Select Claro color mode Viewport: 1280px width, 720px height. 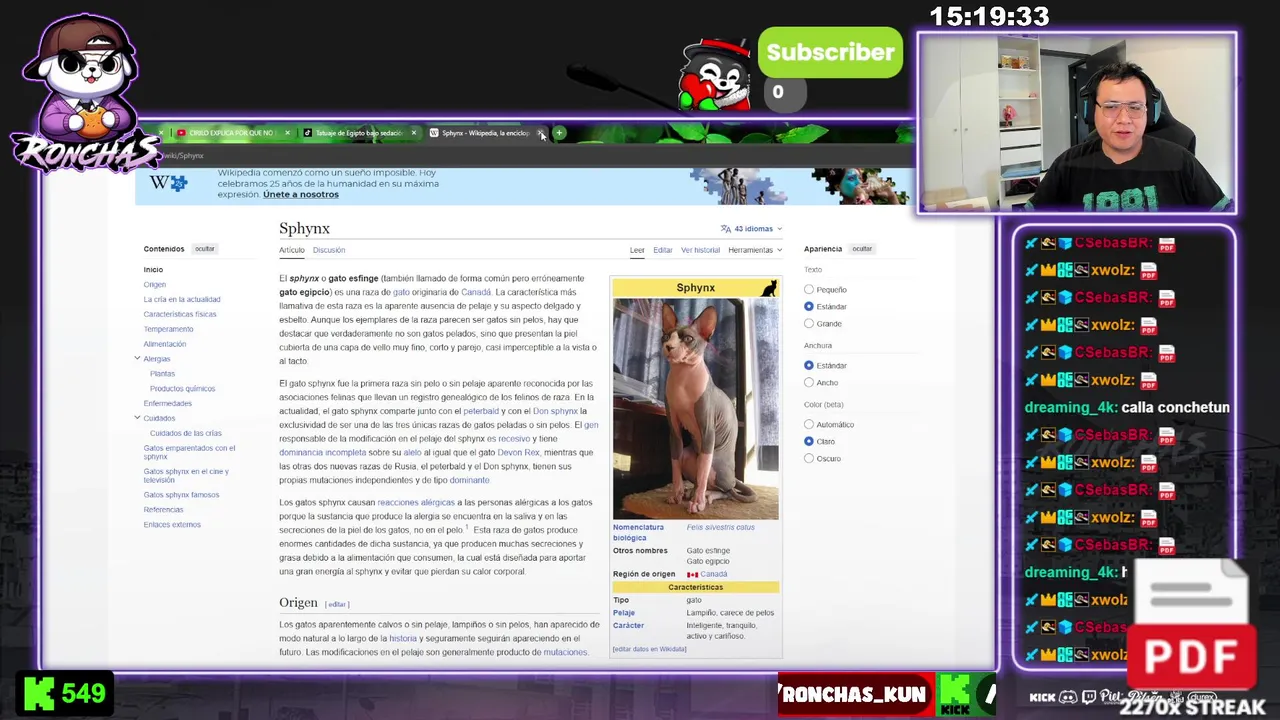coord(809,442)
